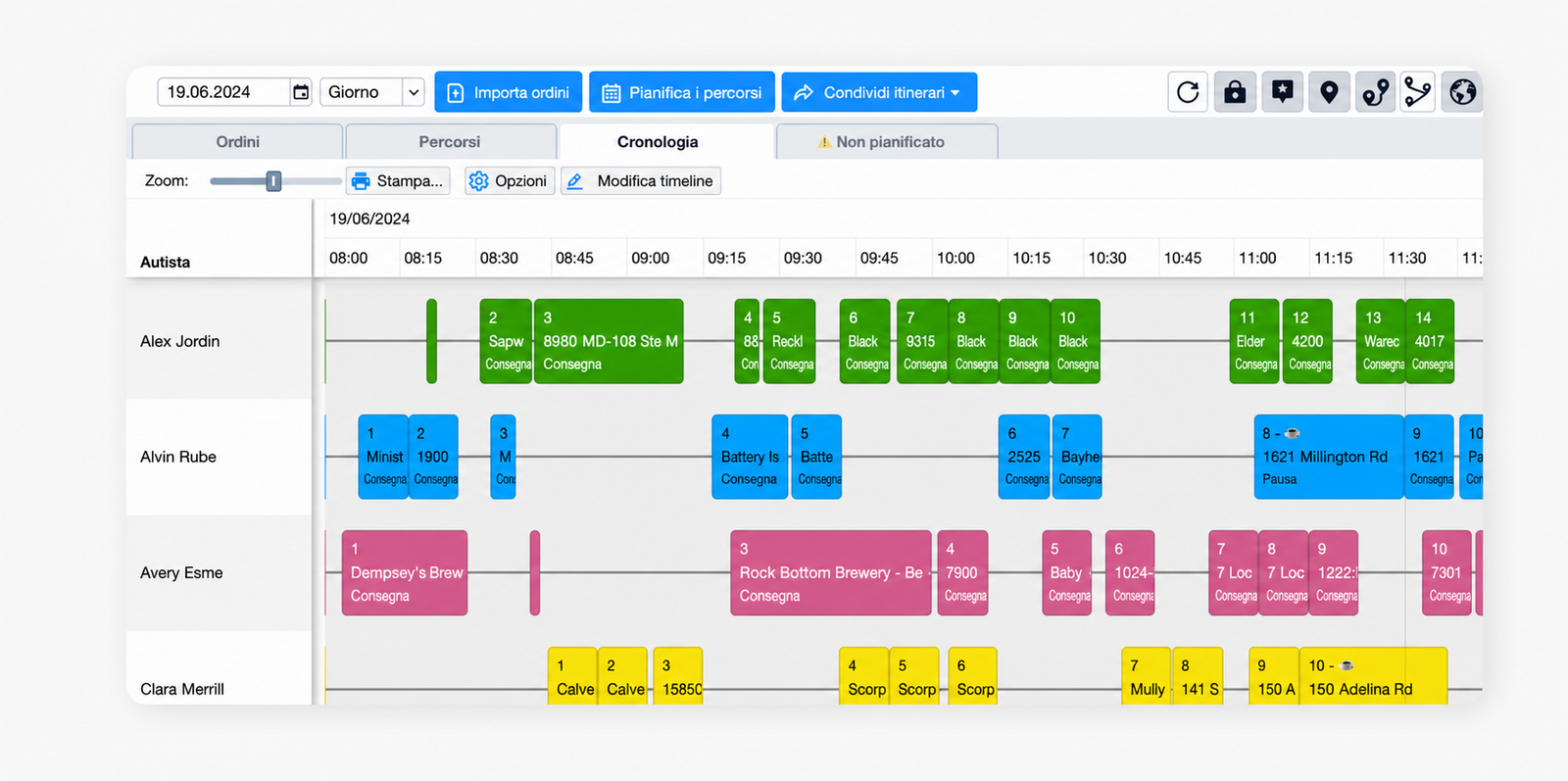Click the starred message bubble icon
1568x781 pixels.
tap(1282, 92)
